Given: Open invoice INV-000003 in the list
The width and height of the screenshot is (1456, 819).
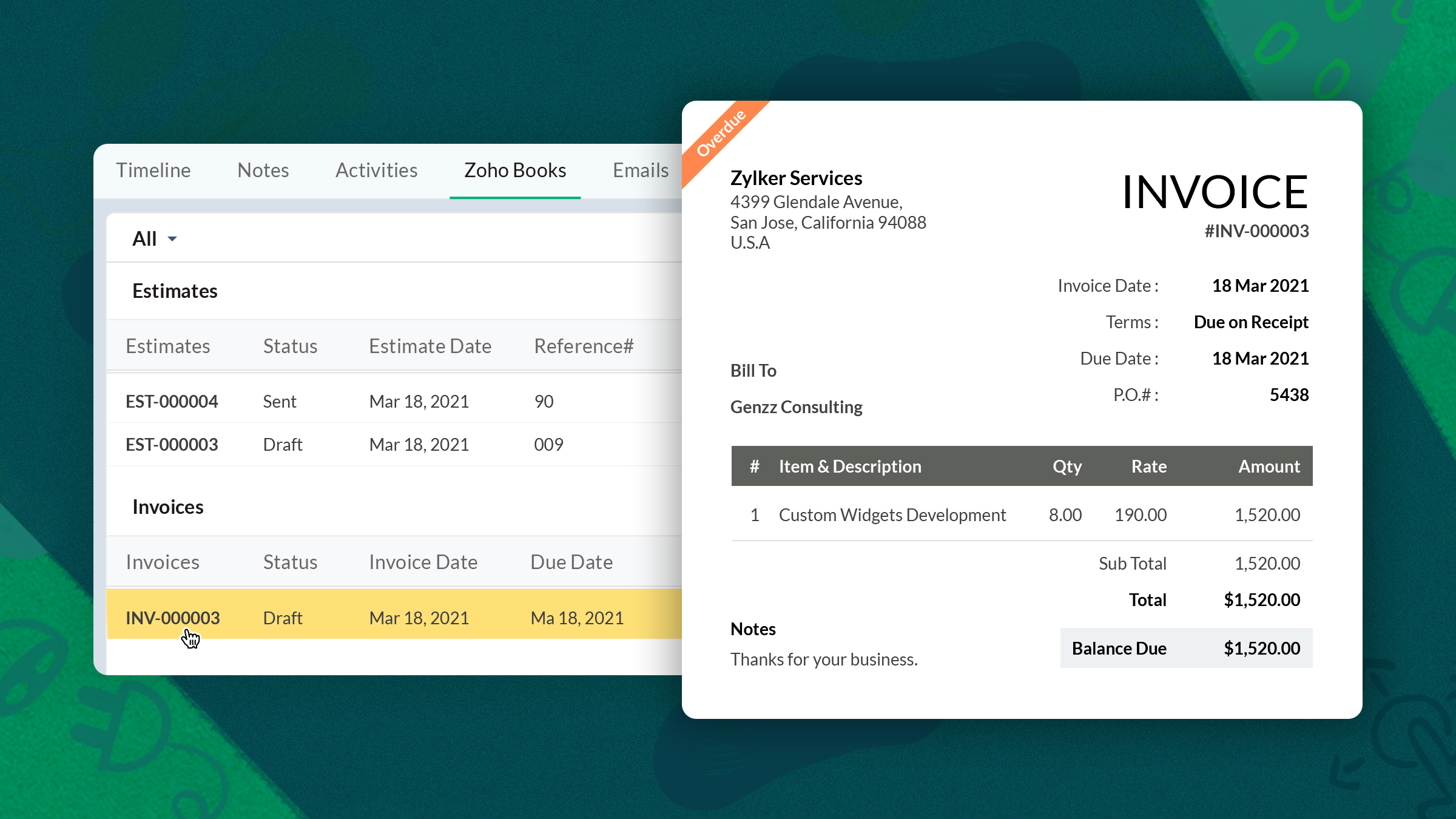Looking at the screenshot, I should tap(172, 618).
